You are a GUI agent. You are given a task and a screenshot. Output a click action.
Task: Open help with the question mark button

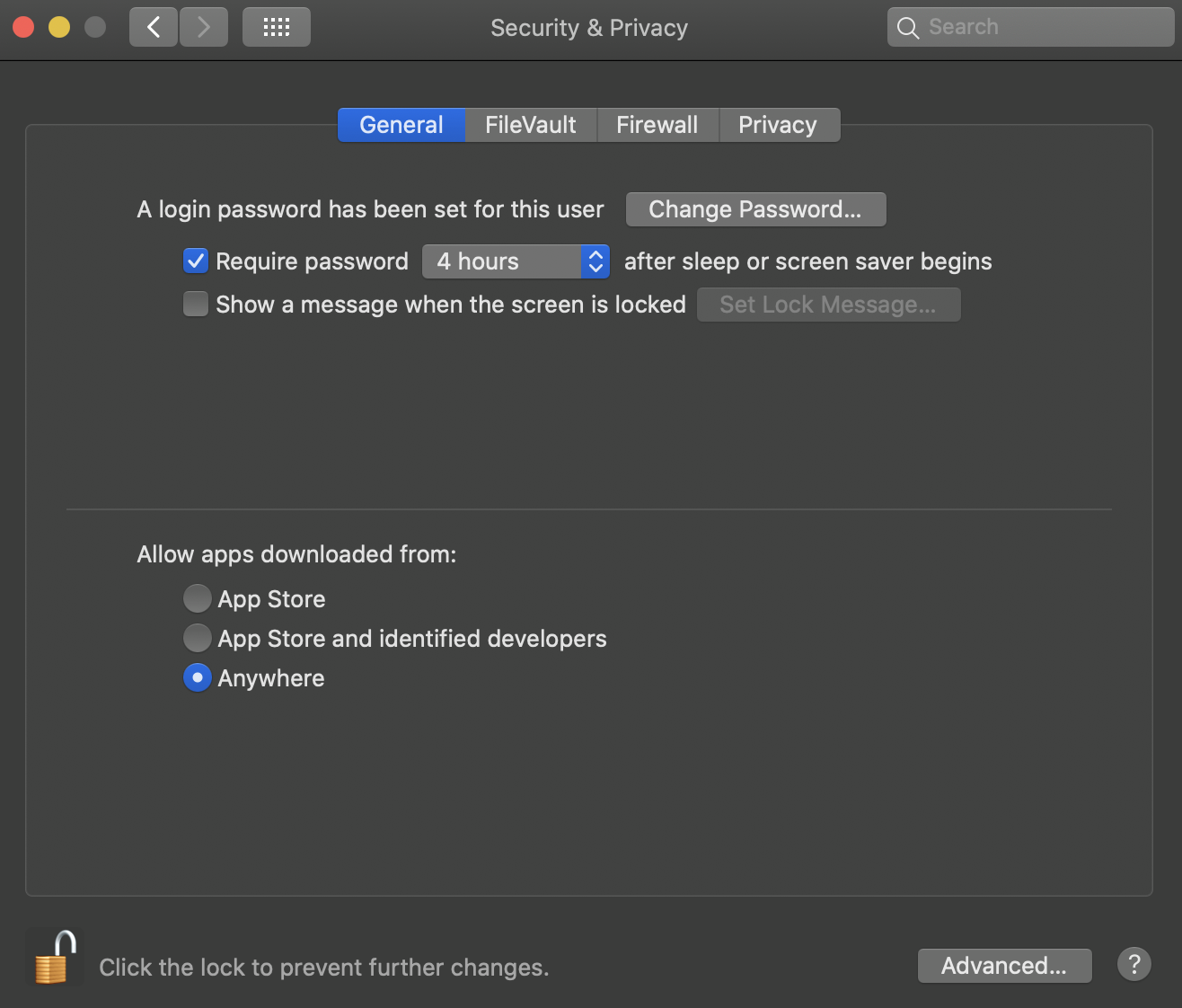(x=1133, y=965)
